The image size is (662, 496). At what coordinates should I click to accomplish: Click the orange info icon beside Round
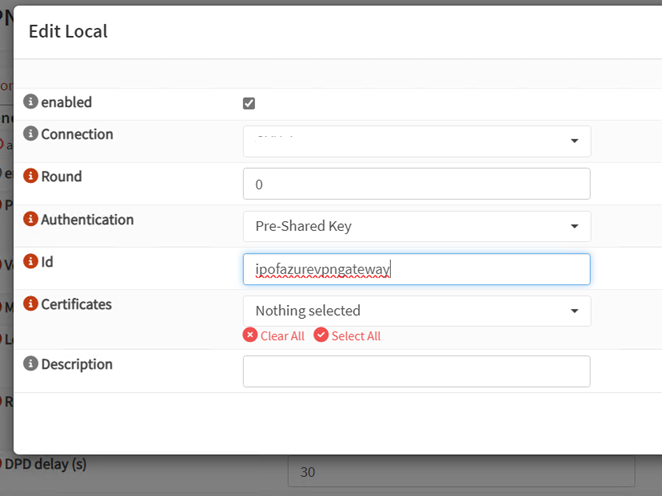coord(30,176)
